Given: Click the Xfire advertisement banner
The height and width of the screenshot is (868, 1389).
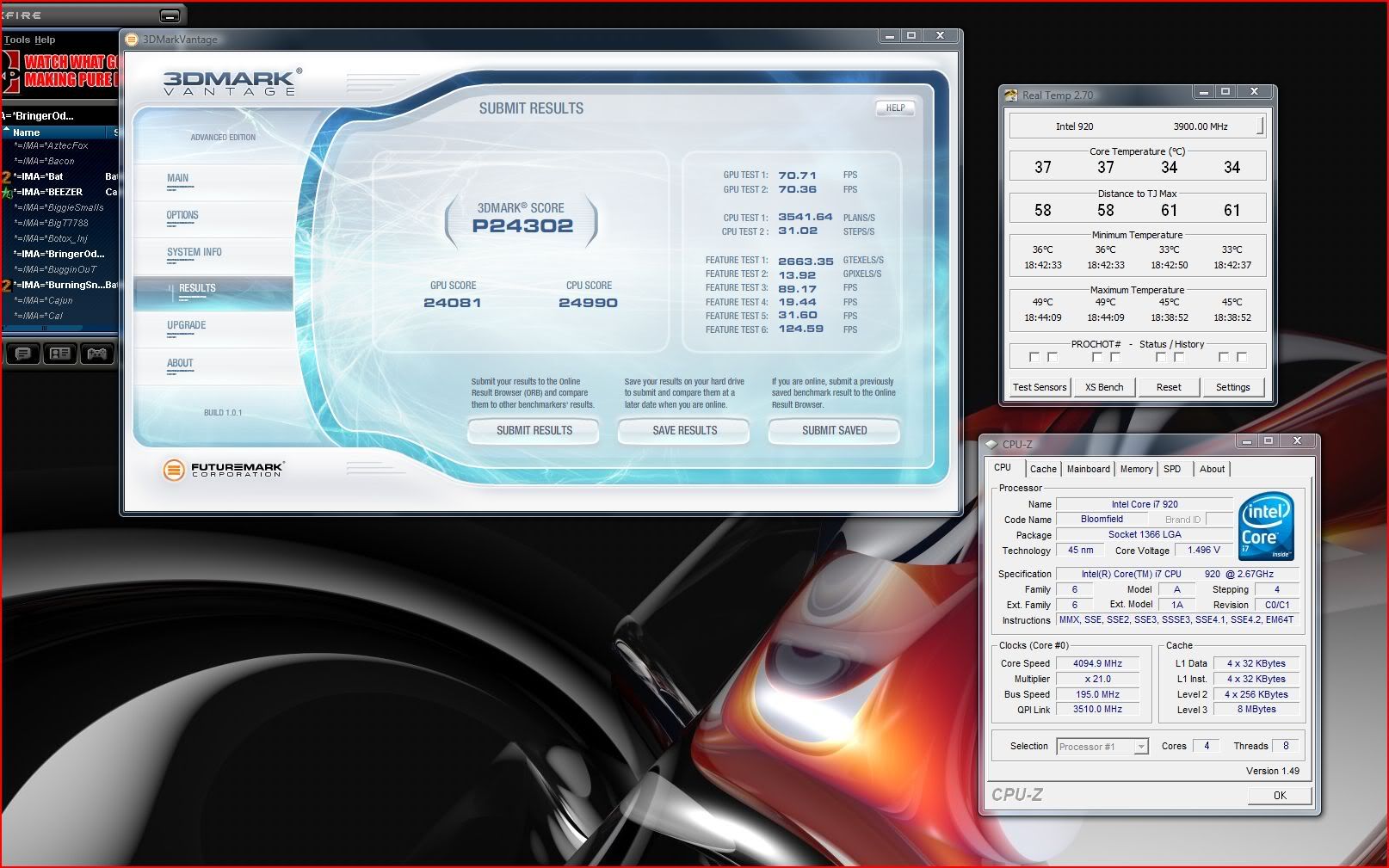Looking at the screenshot, I should [x=59, y=71].
